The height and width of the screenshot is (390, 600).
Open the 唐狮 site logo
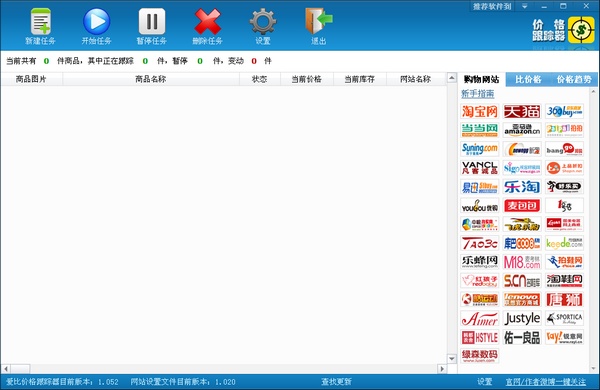click(564, 299)
